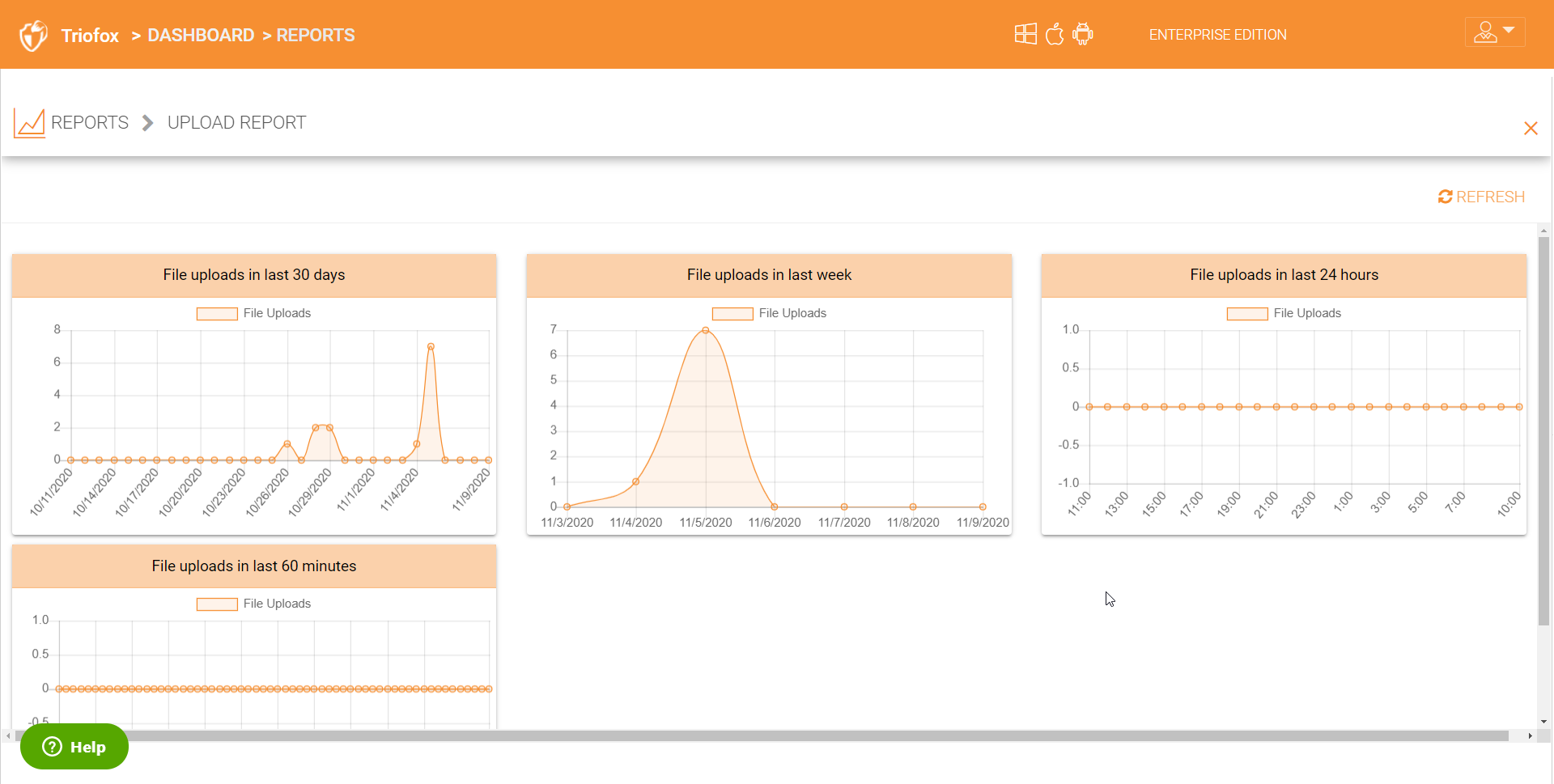The height and width of the screenshot is (784, 1554).
Task: Click the peak data point in last week chart
Action: [706, 330]
